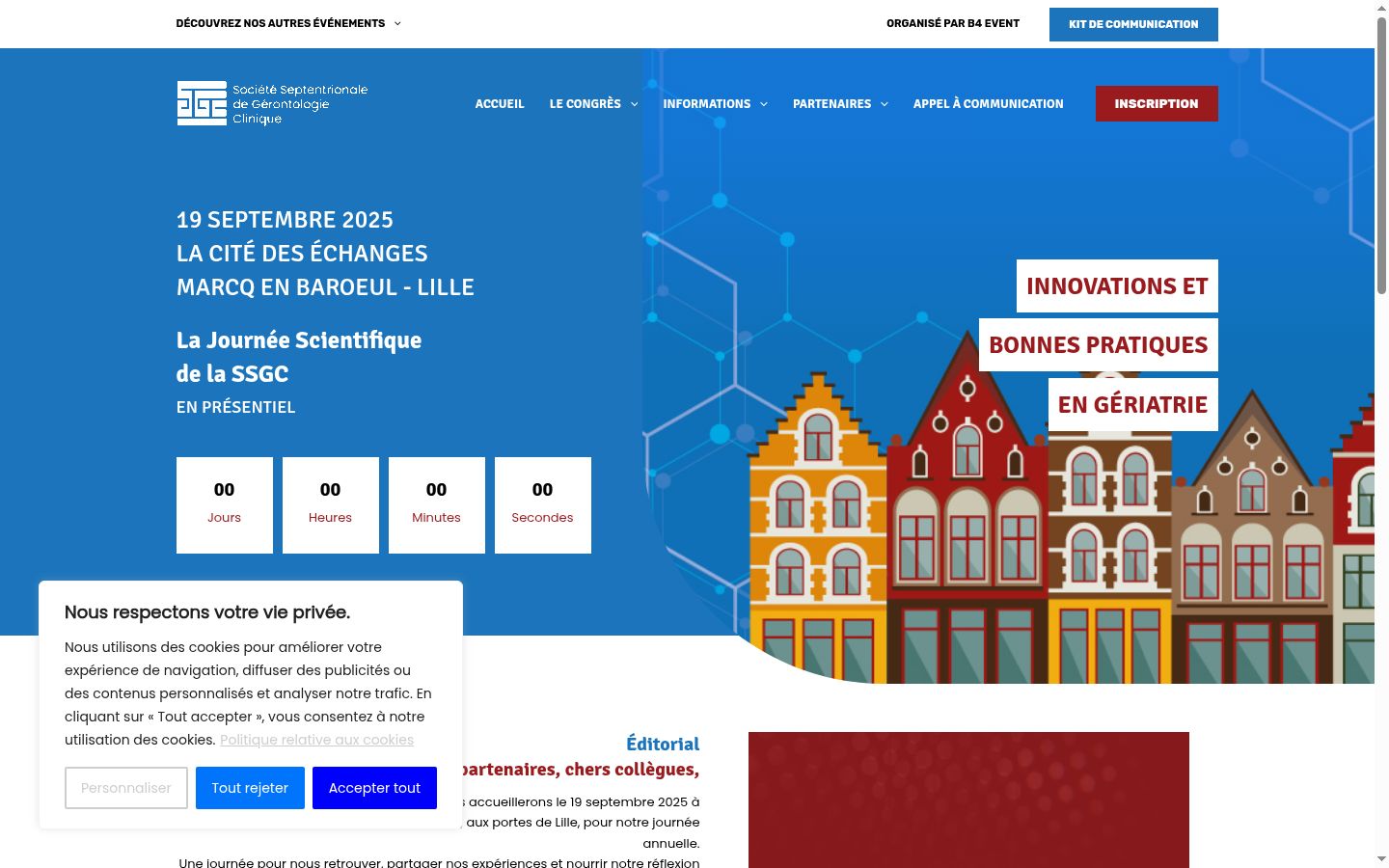Screen dimensions: 1389x868
Task: Click the scrollbar up arrow
Action: [x=1381, y=8]
